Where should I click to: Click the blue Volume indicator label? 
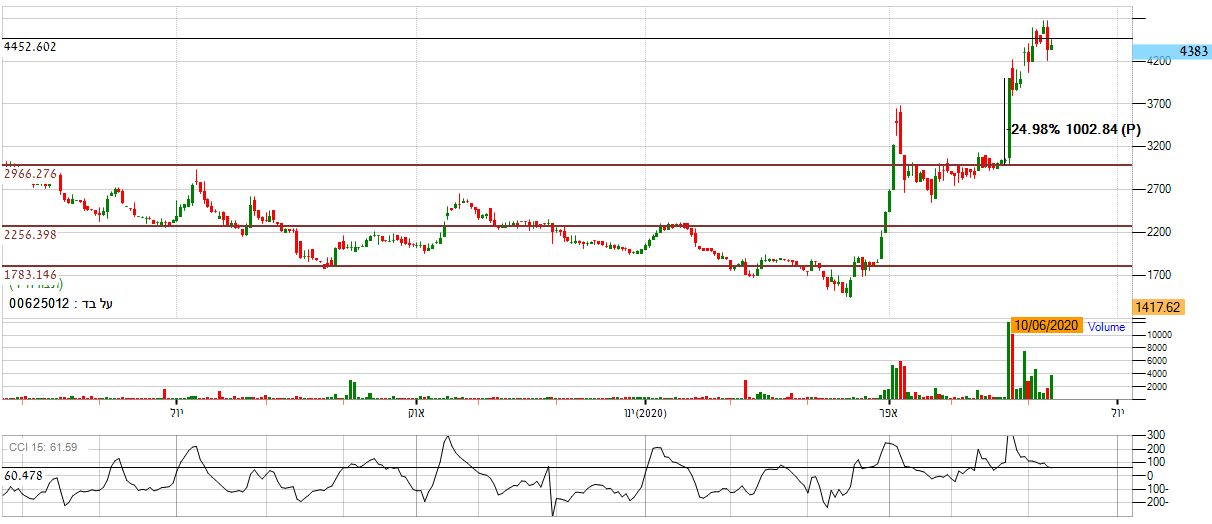(x=1106, y=327)
